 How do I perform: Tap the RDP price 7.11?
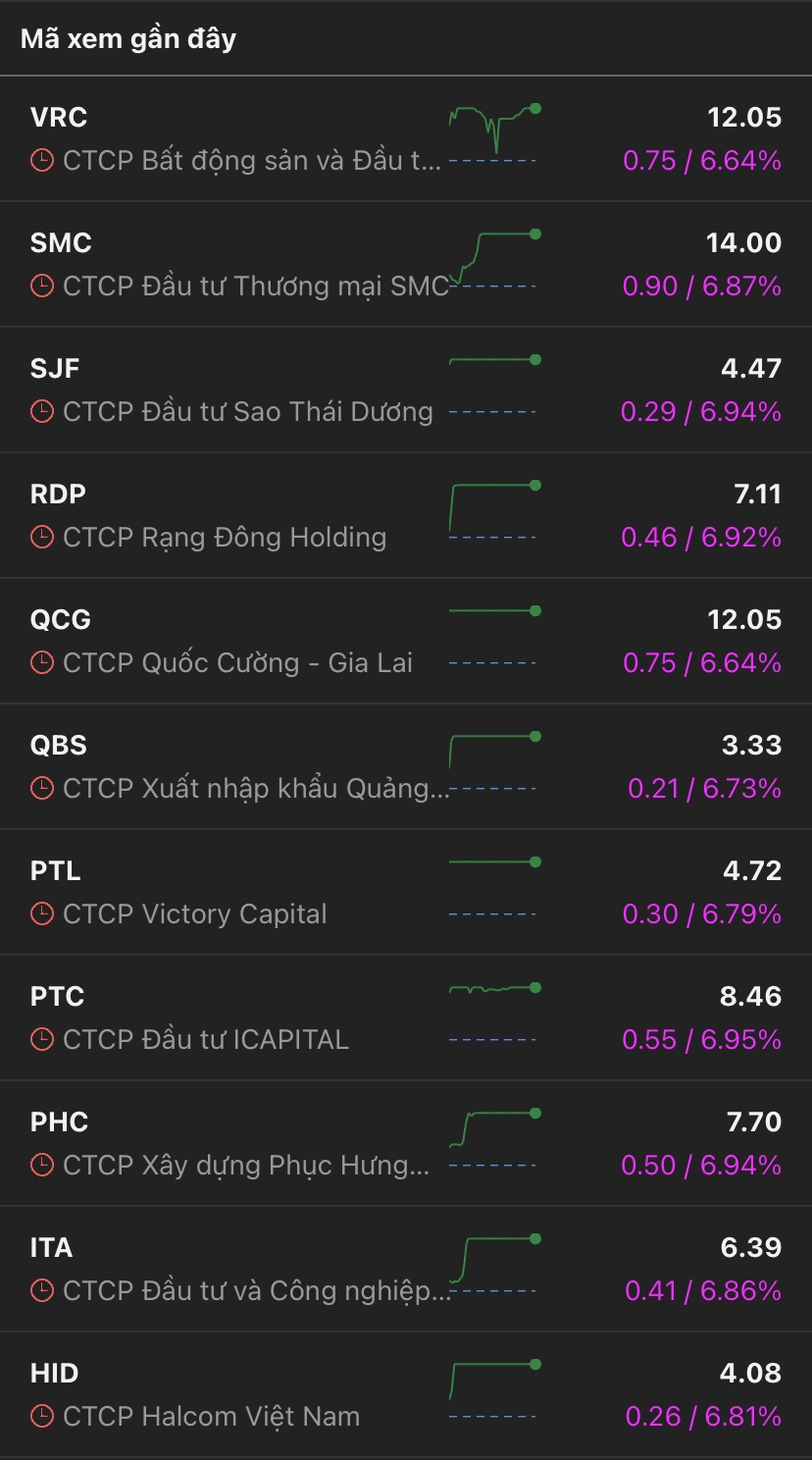point(757,494)
